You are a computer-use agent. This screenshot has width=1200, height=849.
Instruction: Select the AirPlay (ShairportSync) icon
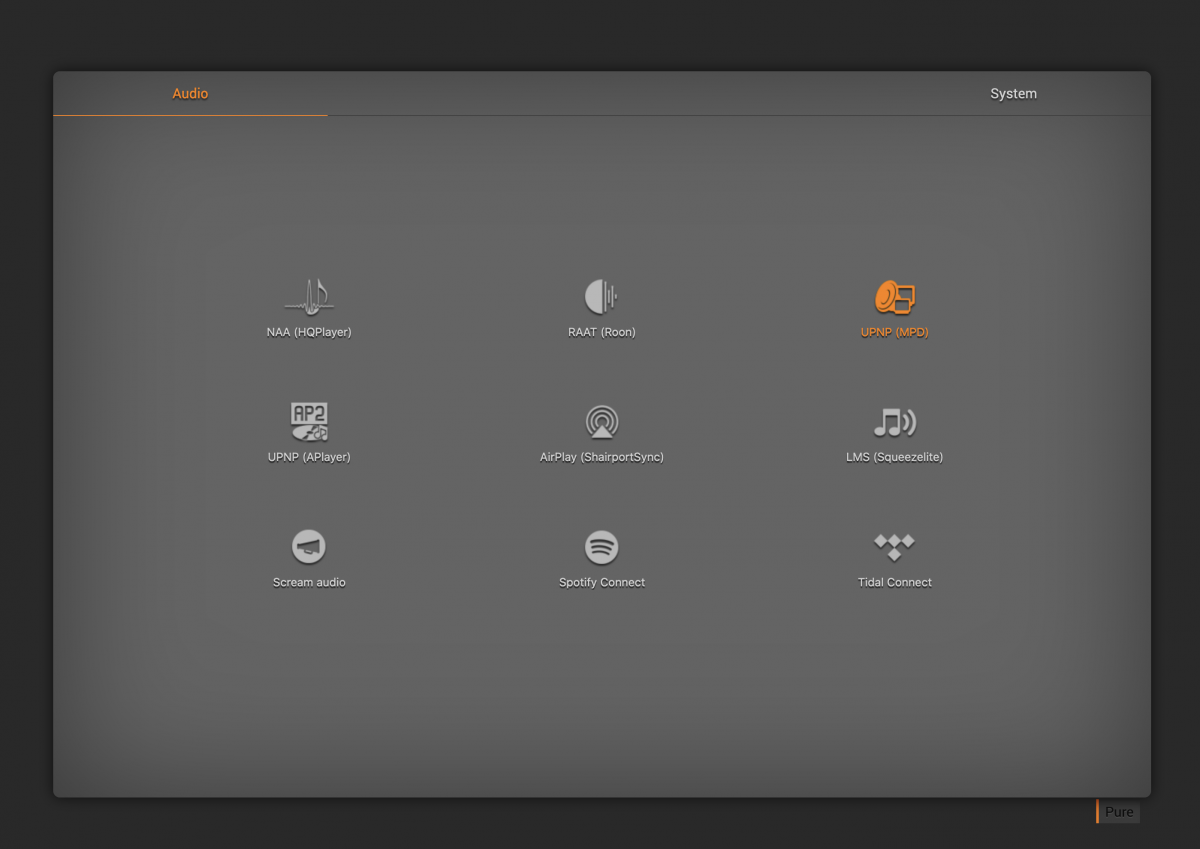click(602, 422)
